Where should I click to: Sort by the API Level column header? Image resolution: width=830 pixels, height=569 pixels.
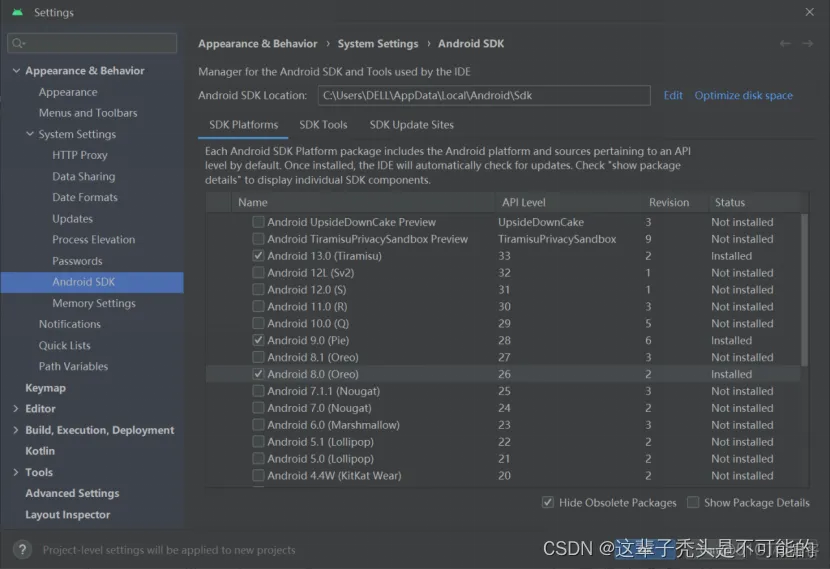coord(567,202)
